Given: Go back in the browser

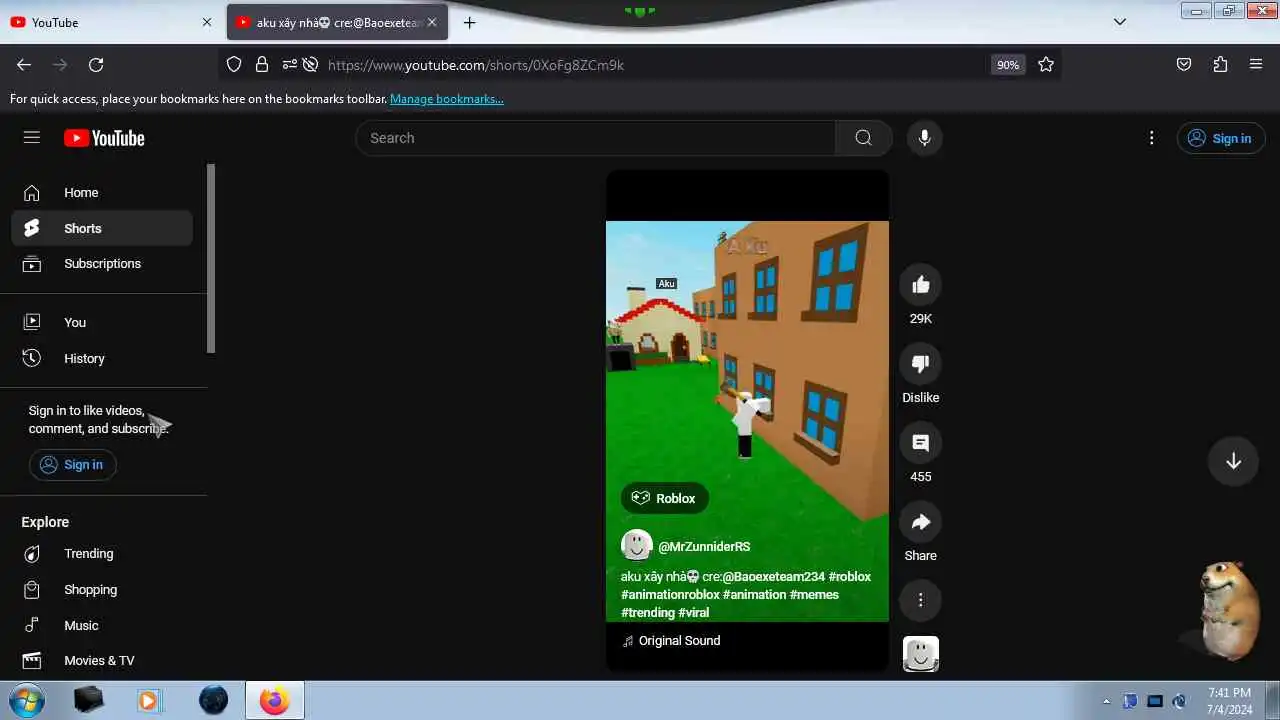Looking at the screenshot, I should point(24,65).
